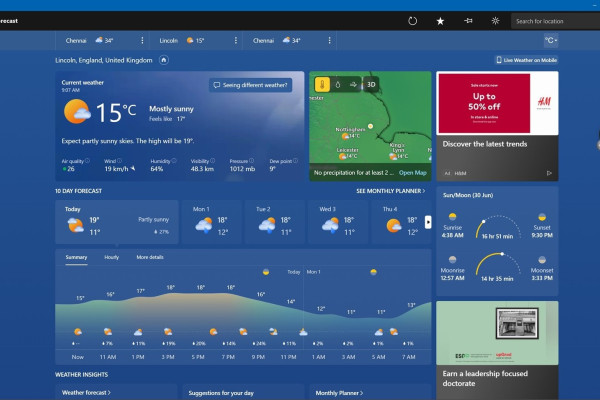600x400 pixels.
Task: Open Monthly Planner insight card
Action: coord(370,392)
